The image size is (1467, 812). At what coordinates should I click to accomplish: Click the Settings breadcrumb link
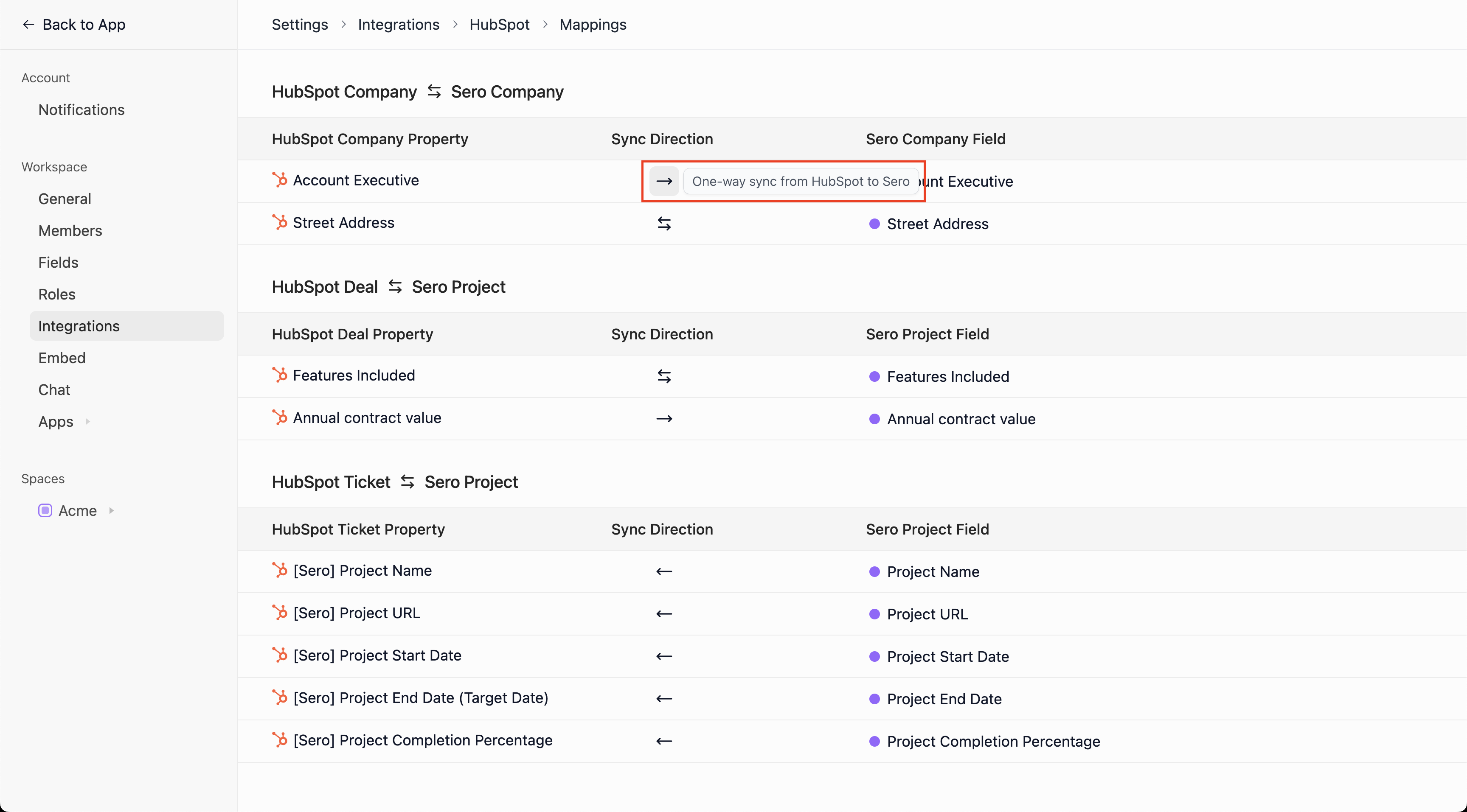(300, 25)
